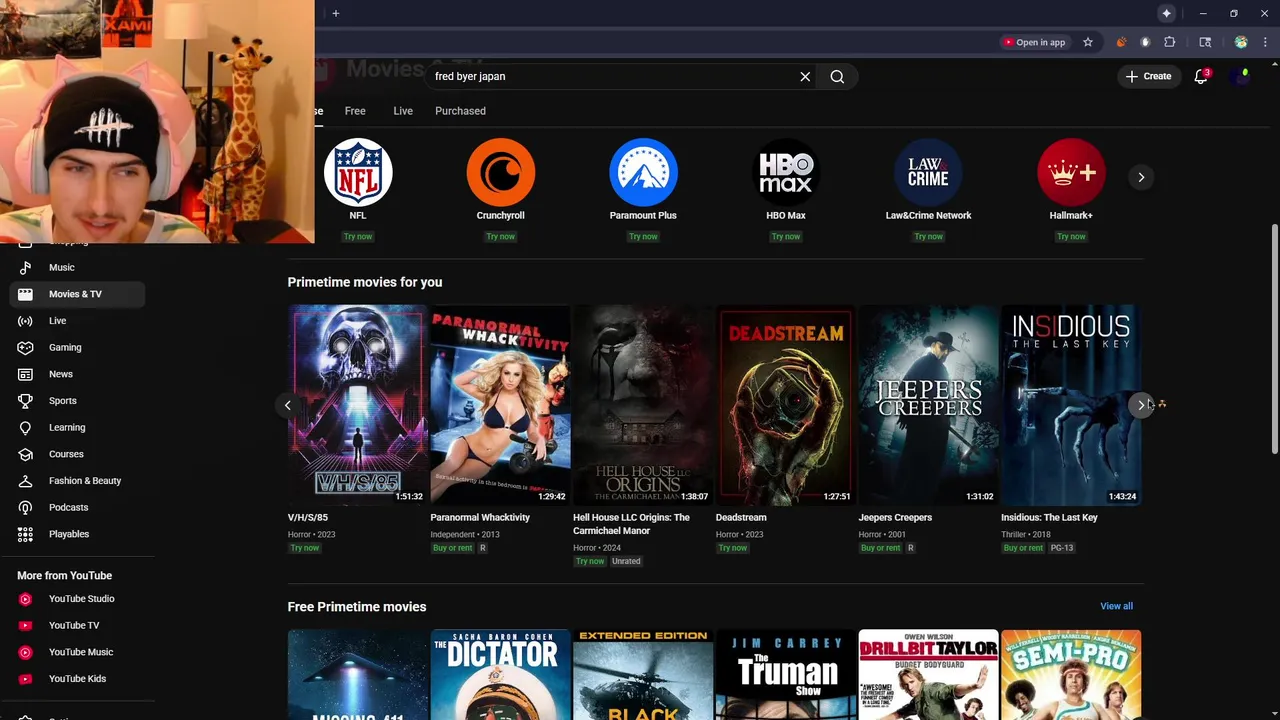Image resolution: width=1280 pixels, height=720 pixels.
Task: Click the YouTube Studio icon
Action: pyautogui.click(x=25, y=599)
